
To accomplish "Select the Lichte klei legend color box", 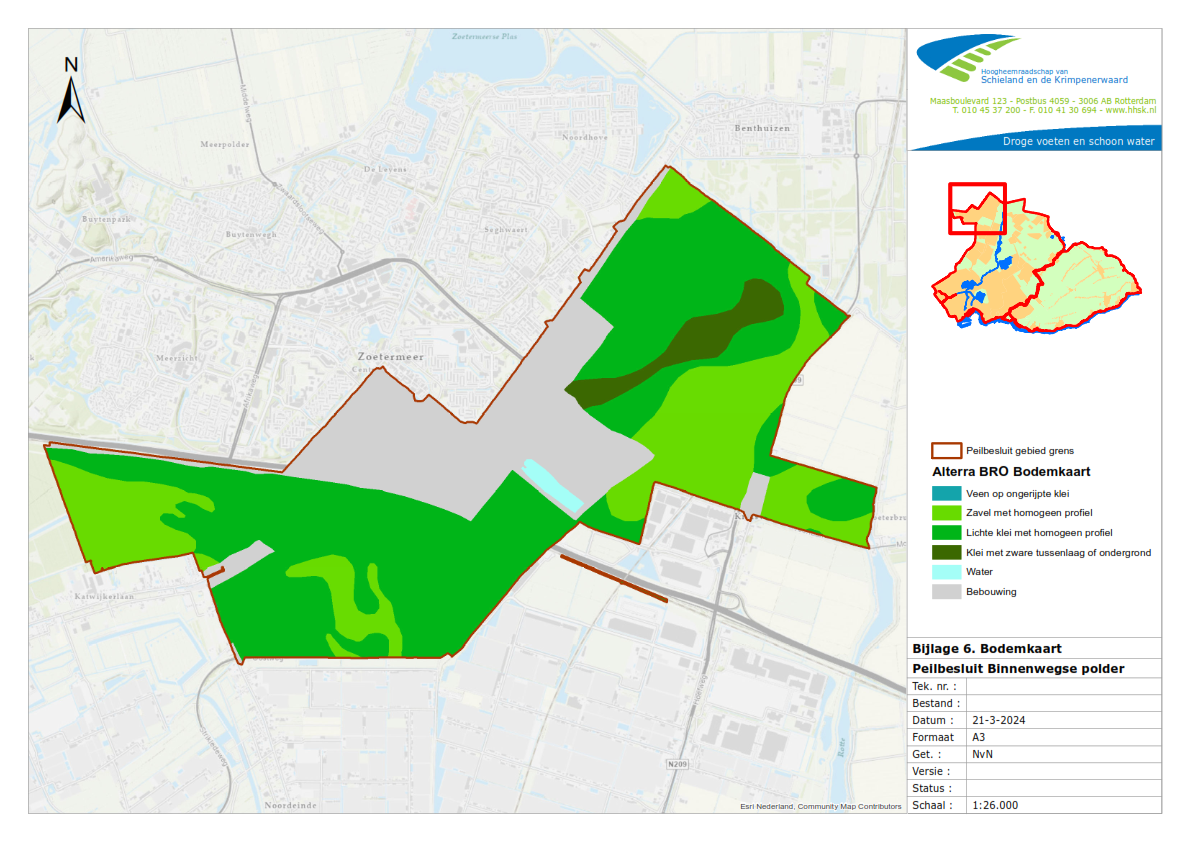I will pyautogui.click(x=945, y=533).
